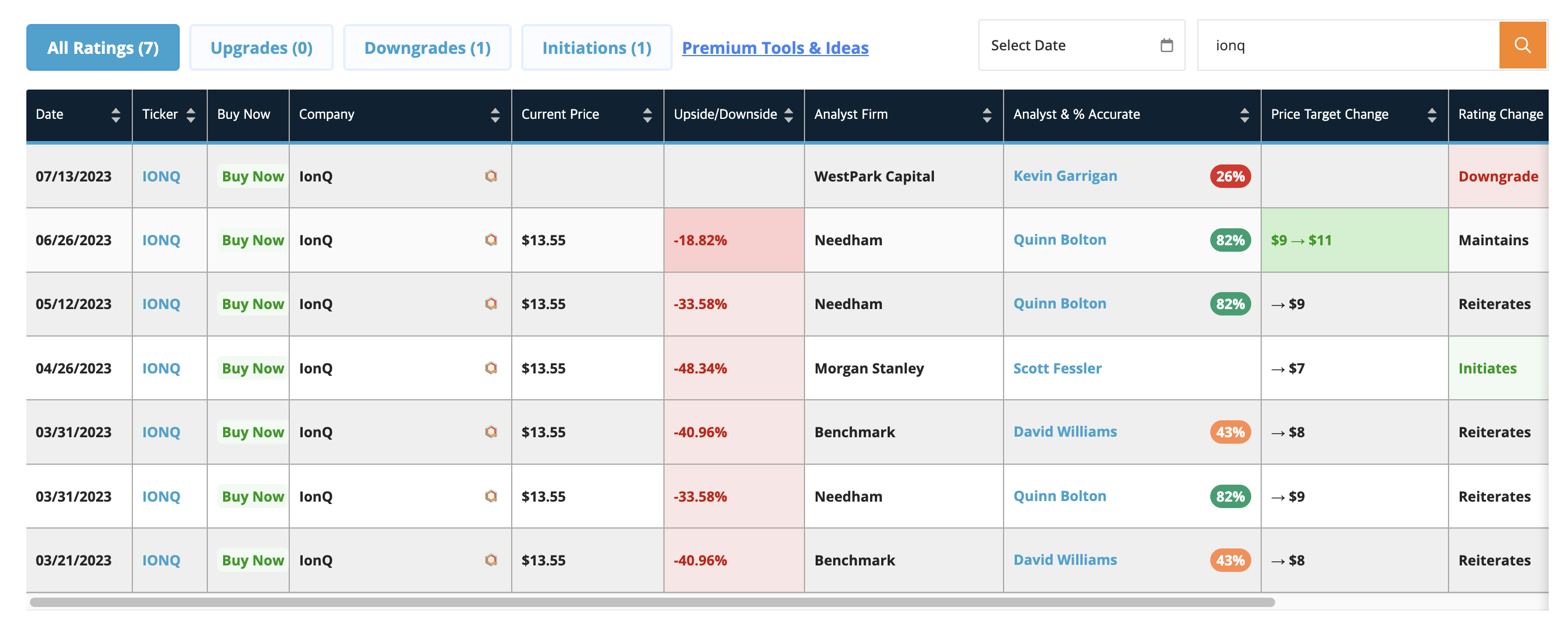Click Buy Now in the 06/26/2023 row
The width and height of the screenshot is (1568, 631).
(x=252, y=240)
